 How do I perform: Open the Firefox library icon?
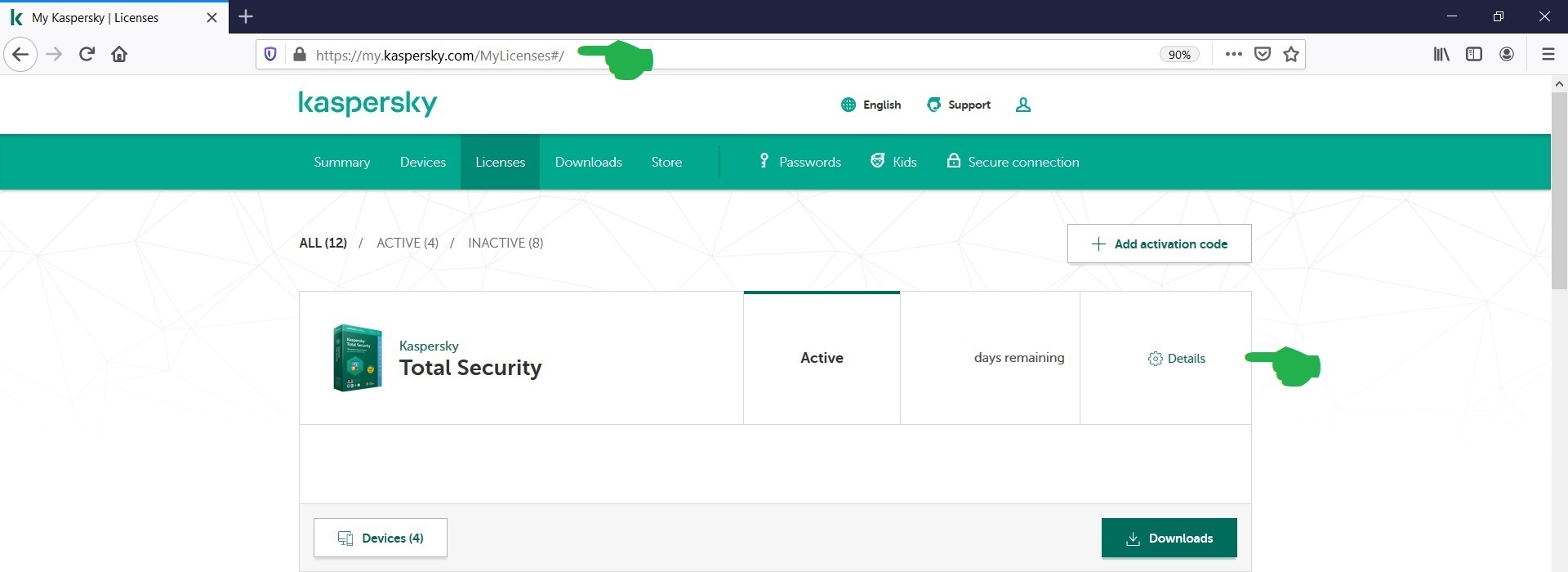coord(1441,55)
